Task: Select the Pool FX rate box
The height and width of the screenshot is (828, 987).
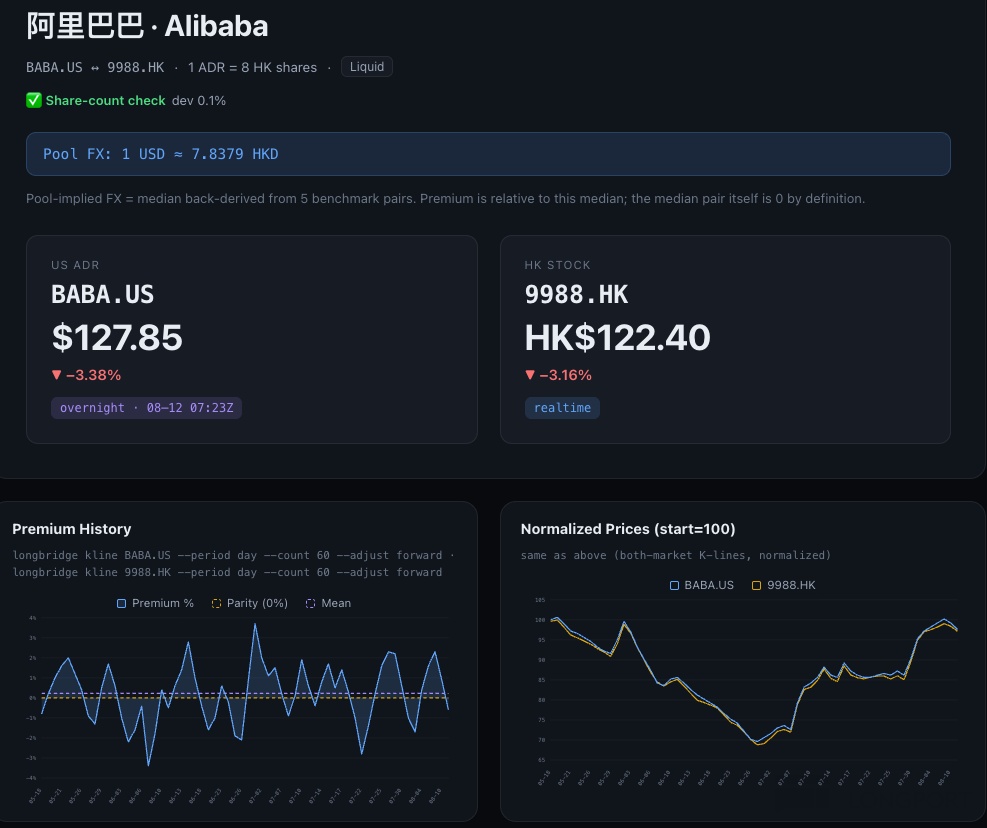Action: 488,154
